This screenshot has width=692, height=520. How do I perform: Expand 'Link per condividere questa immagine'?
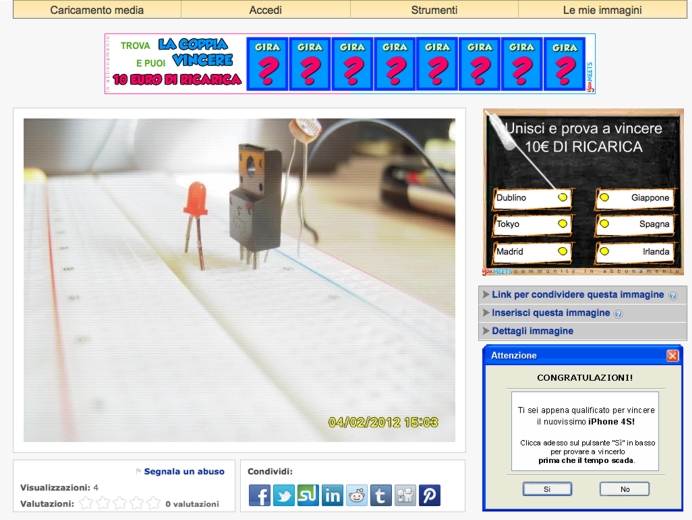577,295
